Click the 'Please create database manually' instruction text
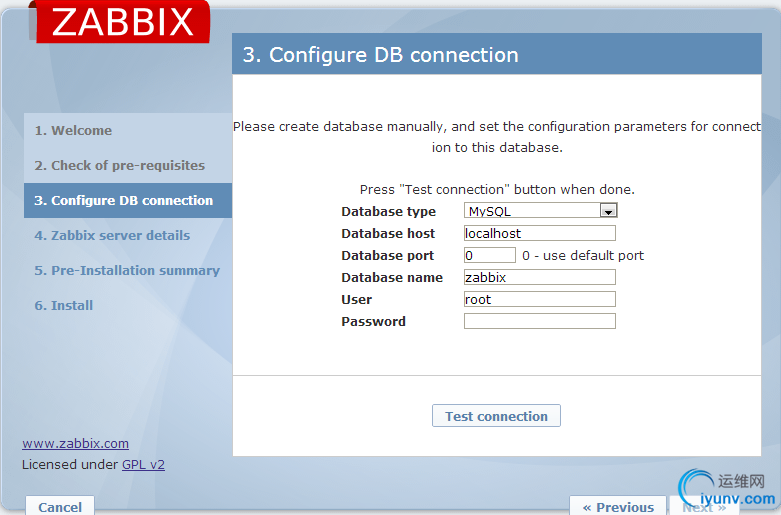This screenshot has width=781, height=515. pyautogui.click(x=497, y=137)
